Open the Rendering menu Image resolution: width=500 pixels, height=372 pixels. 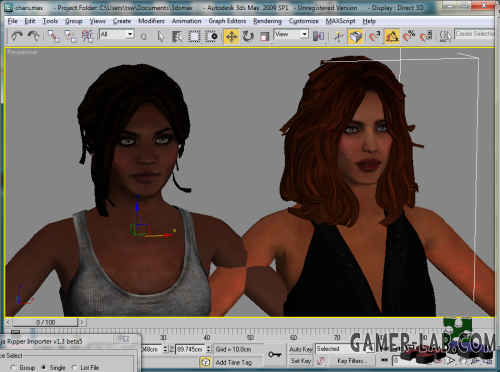pos(267,21)
